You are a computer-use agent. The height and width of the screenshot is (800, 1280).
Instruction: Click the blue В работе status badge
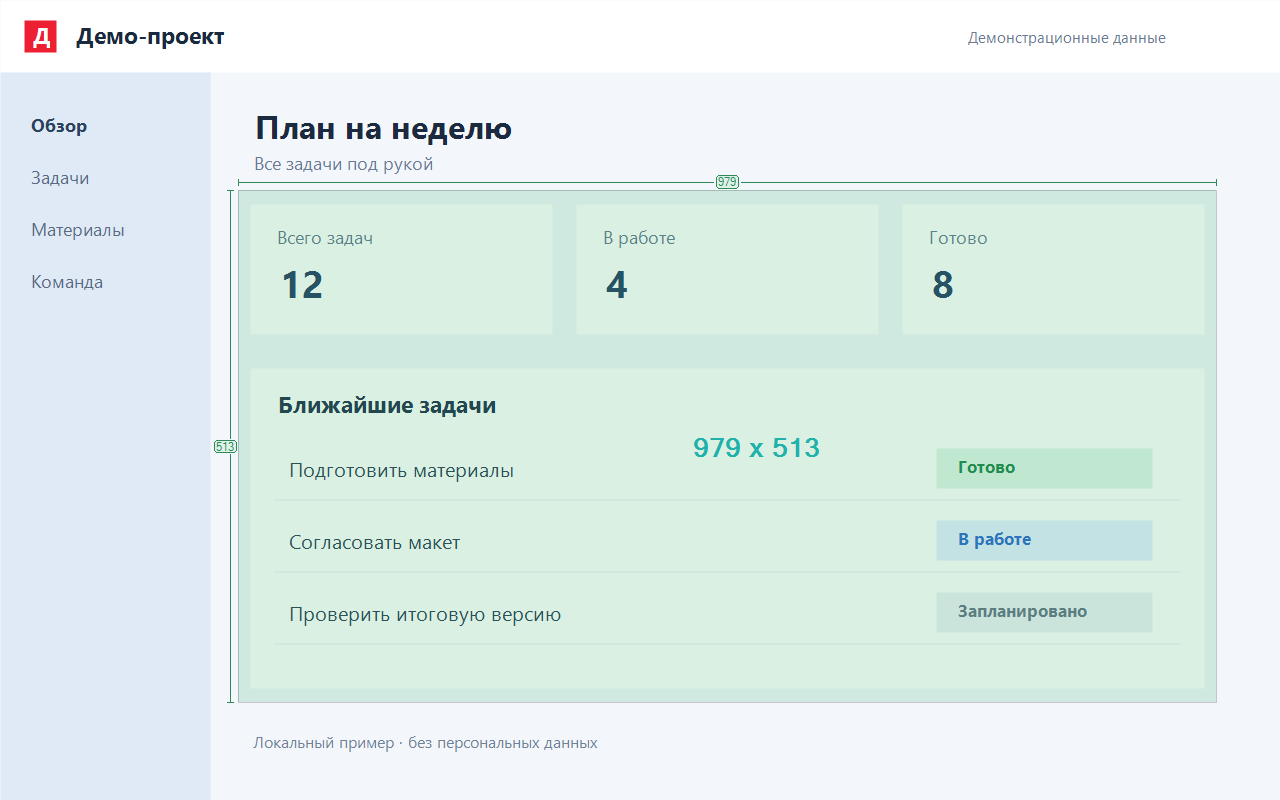tap(1044, 540)
